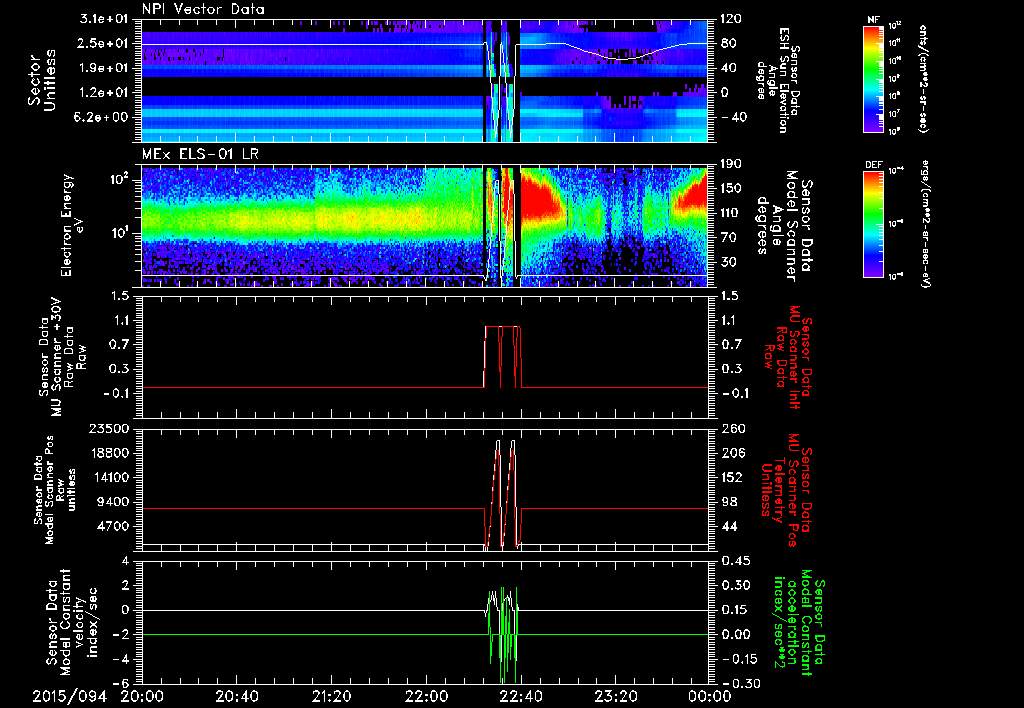Select the "ergs/(cm**2-sr-sec-eV)" units label
Screen dimensions: 1024x708
coord(925,224)
